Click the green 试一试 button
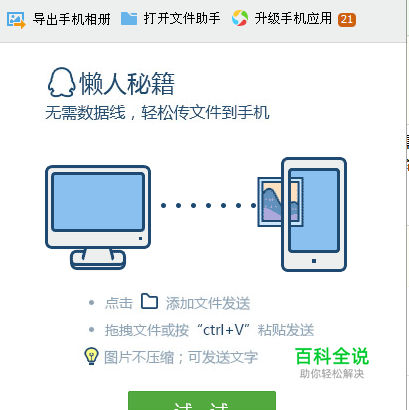 (202, 401)
